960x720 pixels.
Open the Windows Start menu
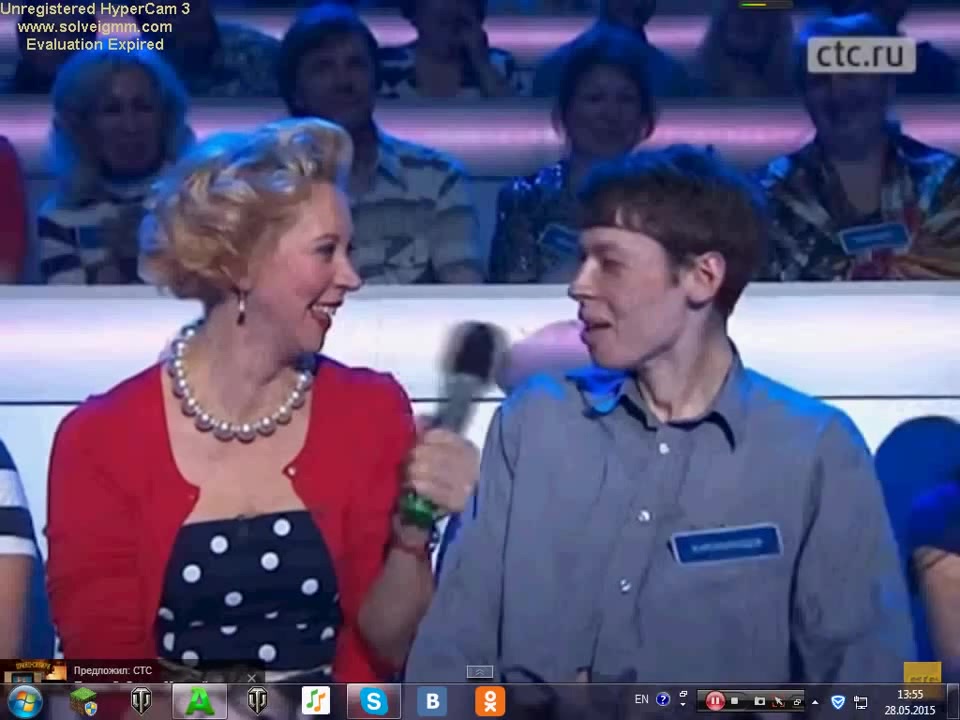[x=23, y=701]
